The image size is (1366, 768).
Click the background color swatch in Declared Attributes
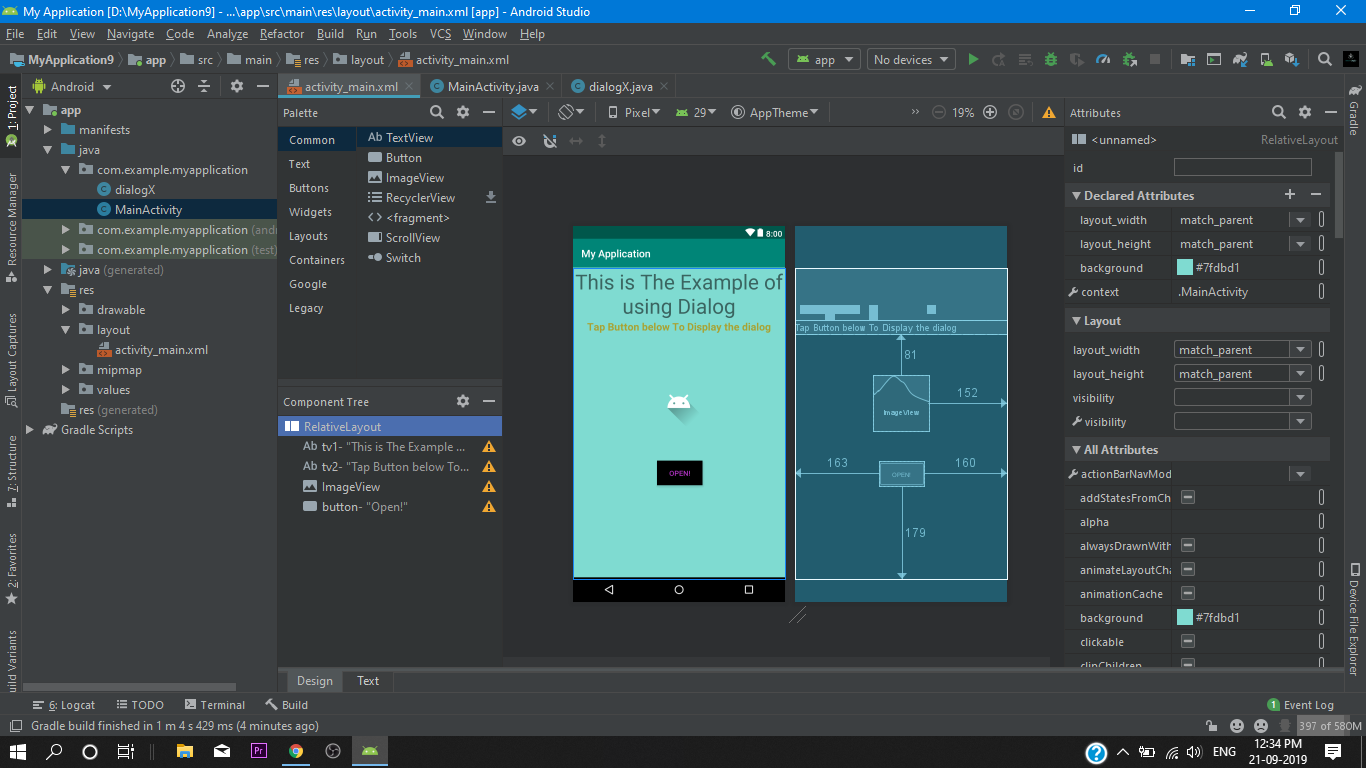[1185, 268]
